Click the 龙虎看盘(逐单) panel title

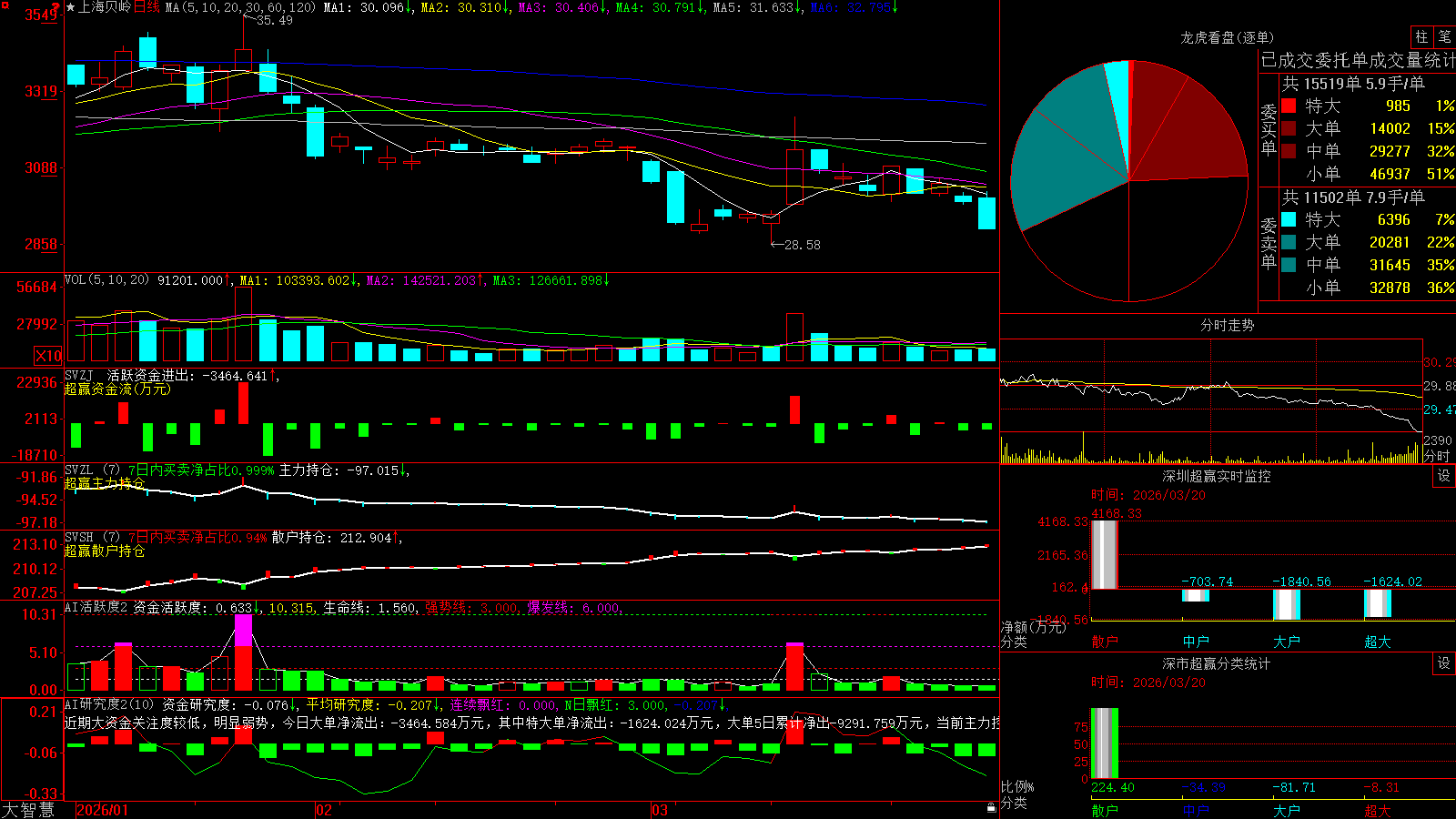(x=1227, y=37)
